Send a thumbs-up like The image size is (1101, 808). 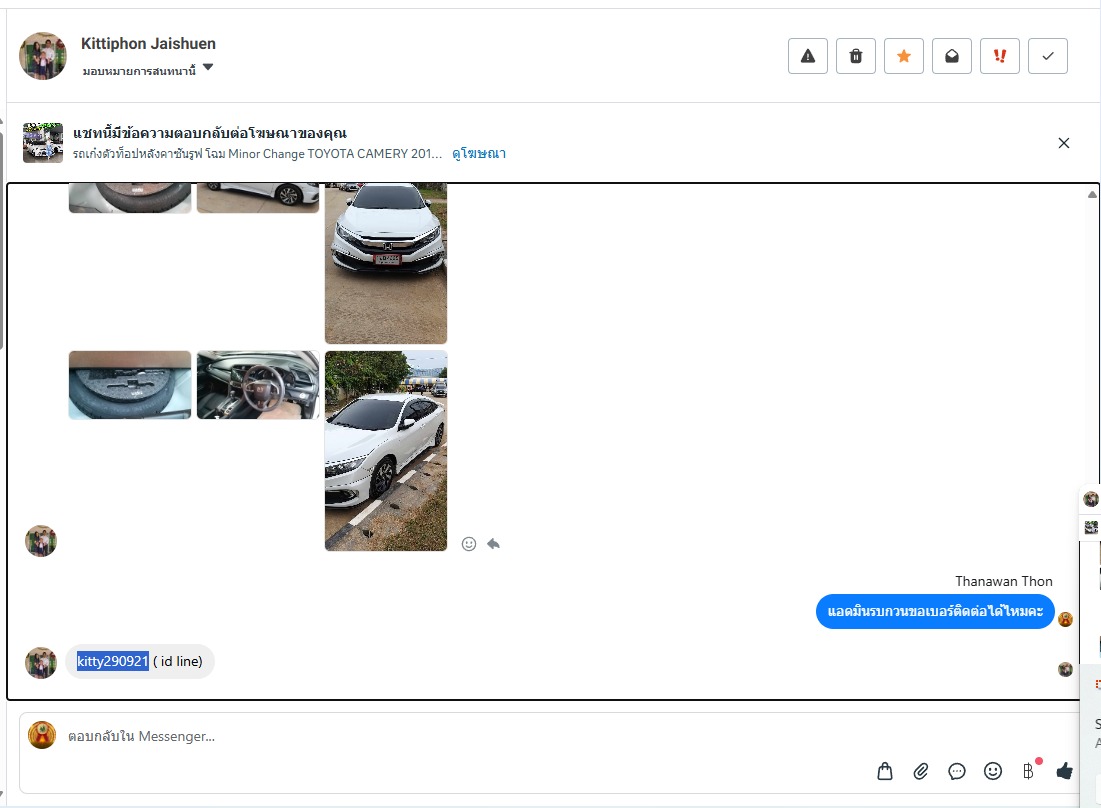pos(1065,771)
